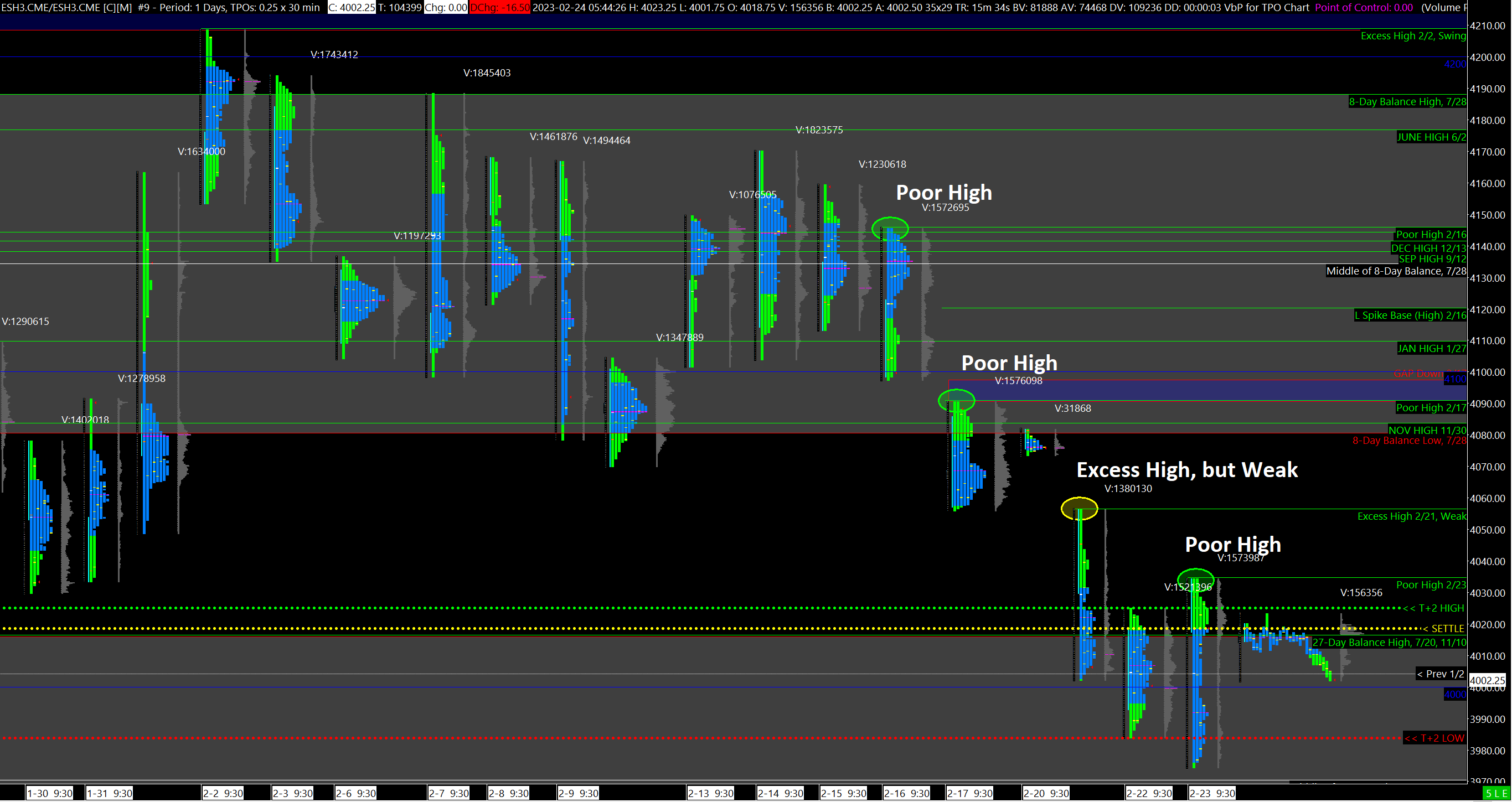Click the green ellipse above the 2-16 profile
The width and height of the screenshot is (1512, 802).
[x=890, y=228]
